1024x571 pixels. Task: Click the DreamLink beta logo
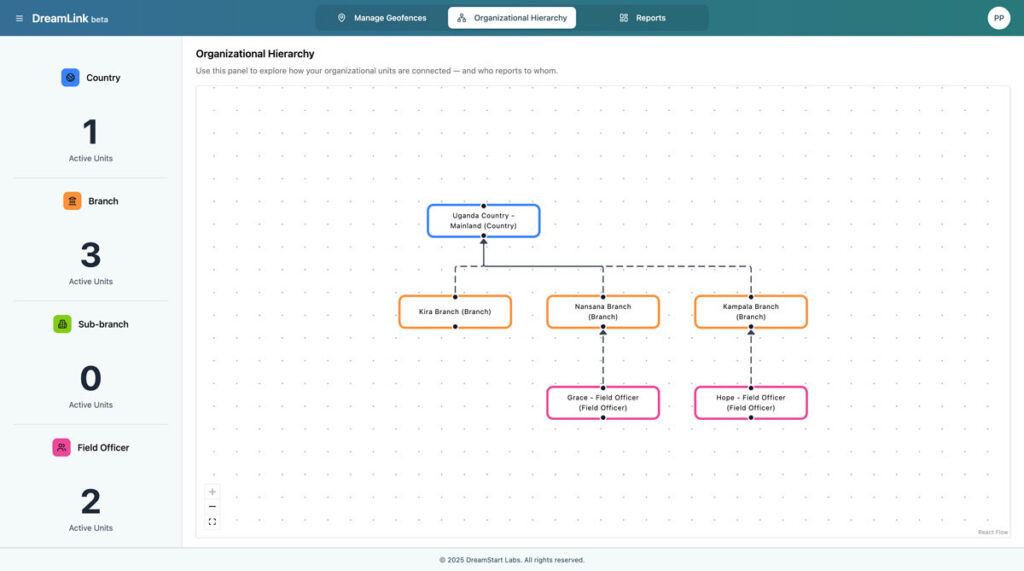[x=69, y=18]
